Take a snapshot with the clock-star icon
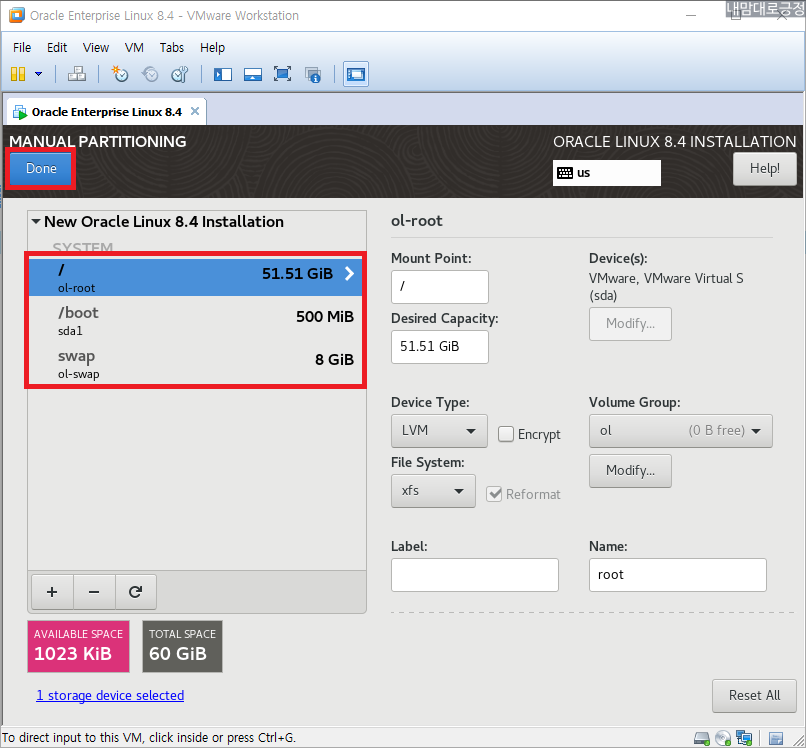This screenshot has width=806, height=748. pyautogui.click(x=120, y=74)
